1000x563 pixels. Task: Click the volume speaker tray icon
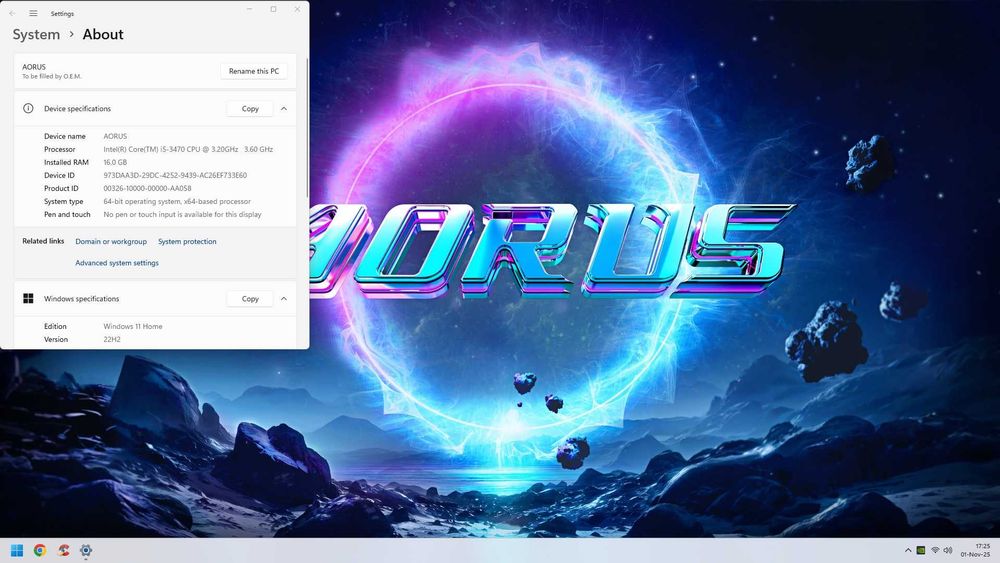pyautogui.click(x=948, y=550)
